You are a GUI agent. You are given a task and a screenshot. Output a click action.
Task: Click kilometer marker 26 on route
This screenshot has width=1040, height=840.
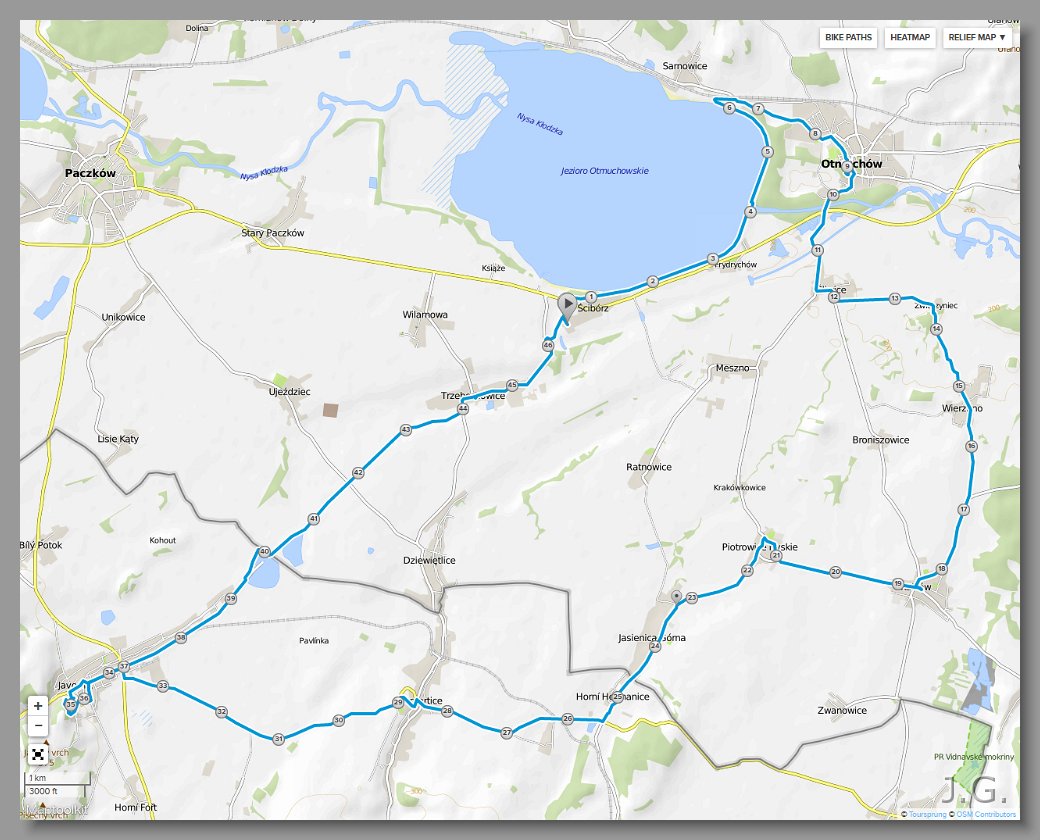coord(567,719)
